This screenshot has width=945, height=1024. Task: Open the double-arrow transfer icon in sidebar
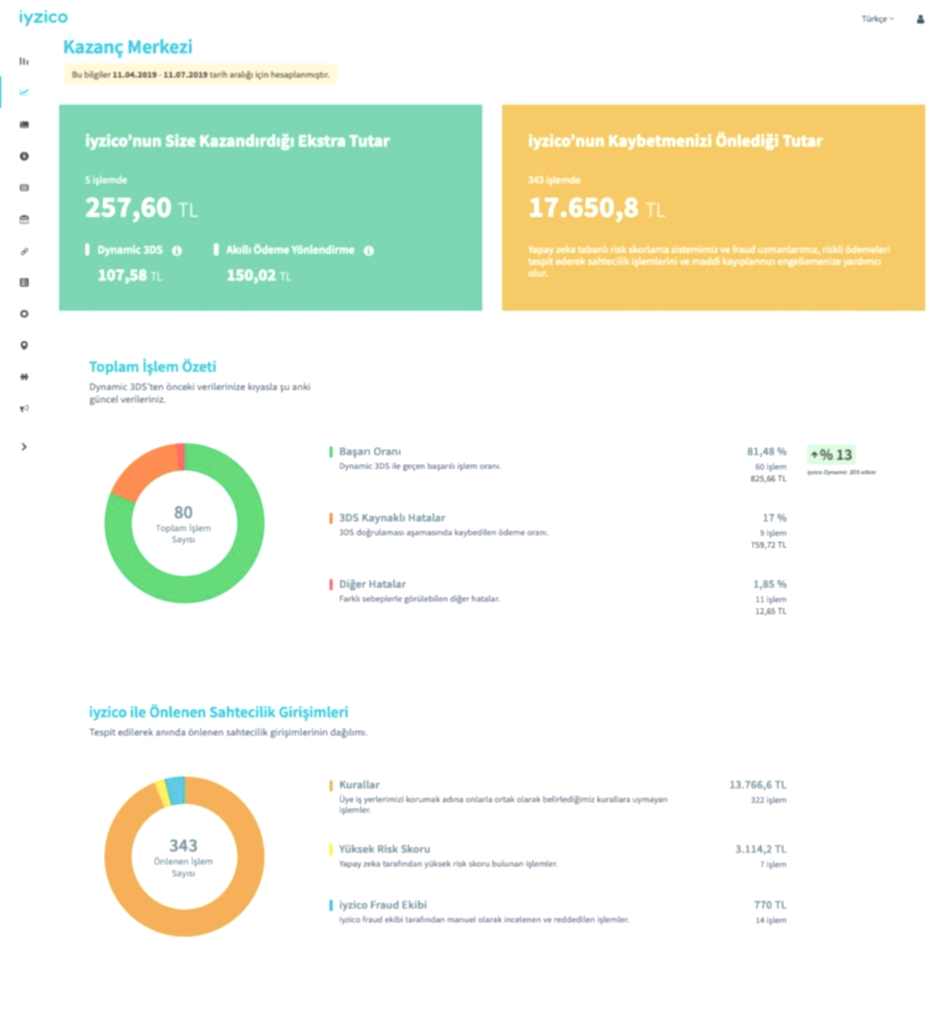coord(24,376)
